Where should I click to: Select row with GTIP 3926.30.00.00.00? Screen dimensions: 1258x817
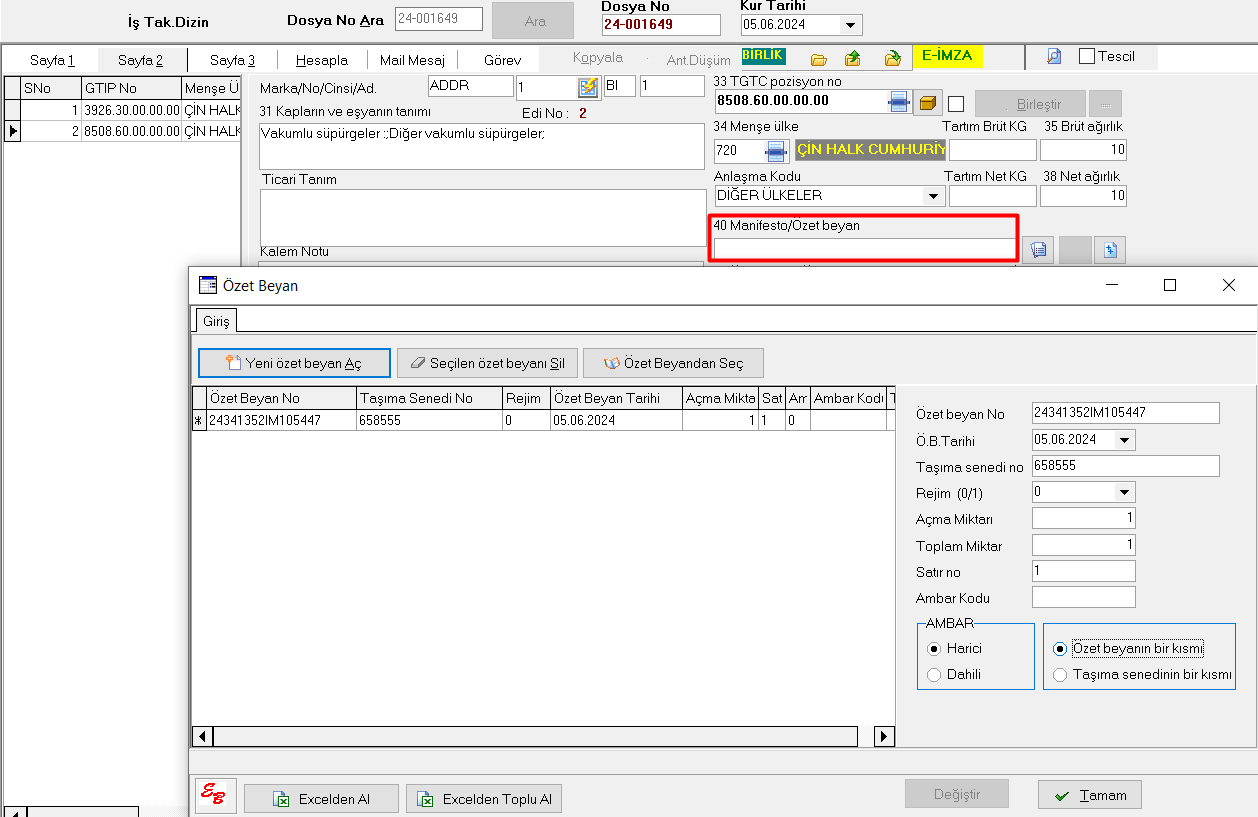123,110
